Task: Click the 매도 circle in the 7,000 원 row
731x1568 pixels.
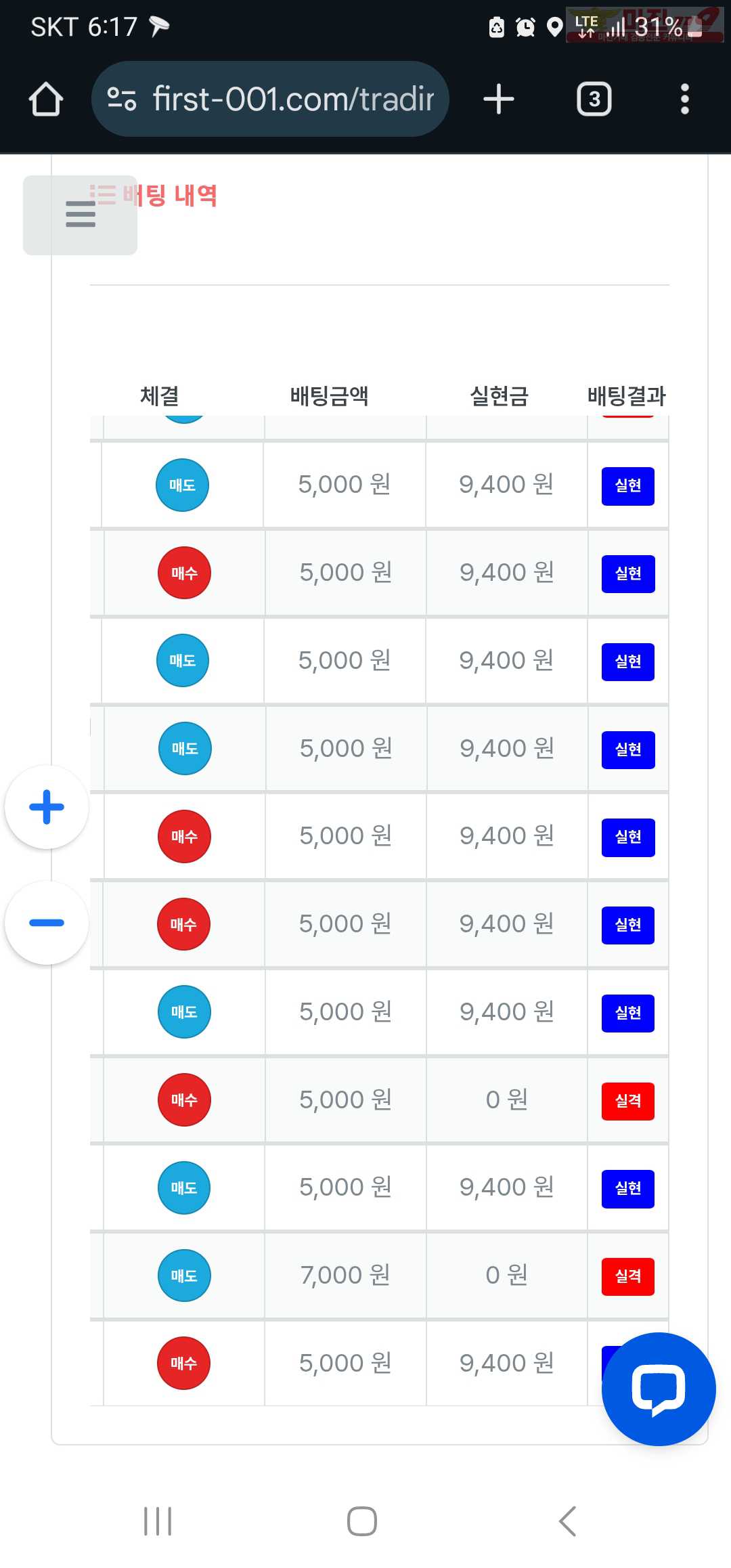Action: (184, 1276)
